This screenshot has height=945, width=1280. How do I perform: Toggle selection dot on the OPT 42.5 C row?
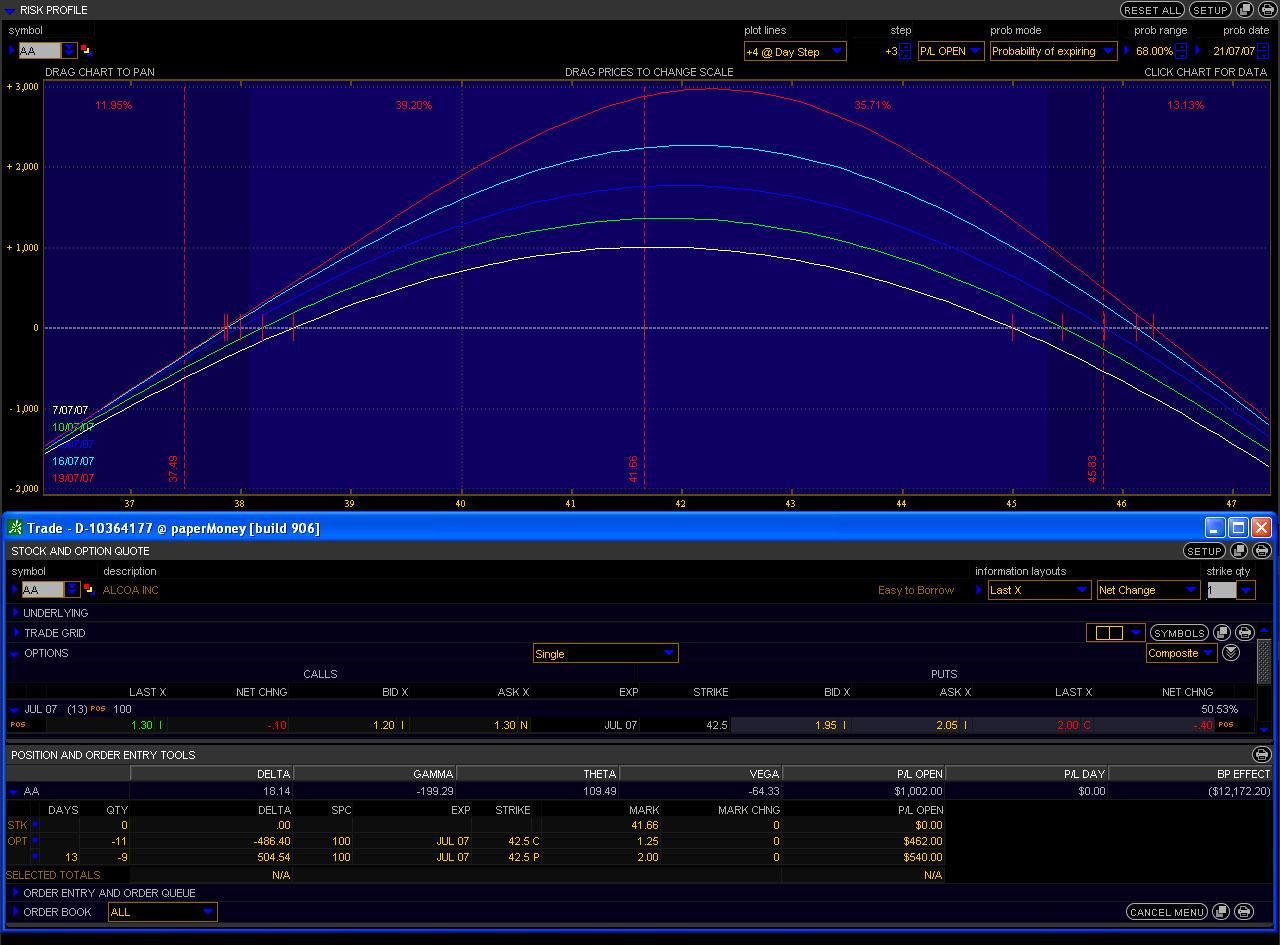(x=35, y=841)
